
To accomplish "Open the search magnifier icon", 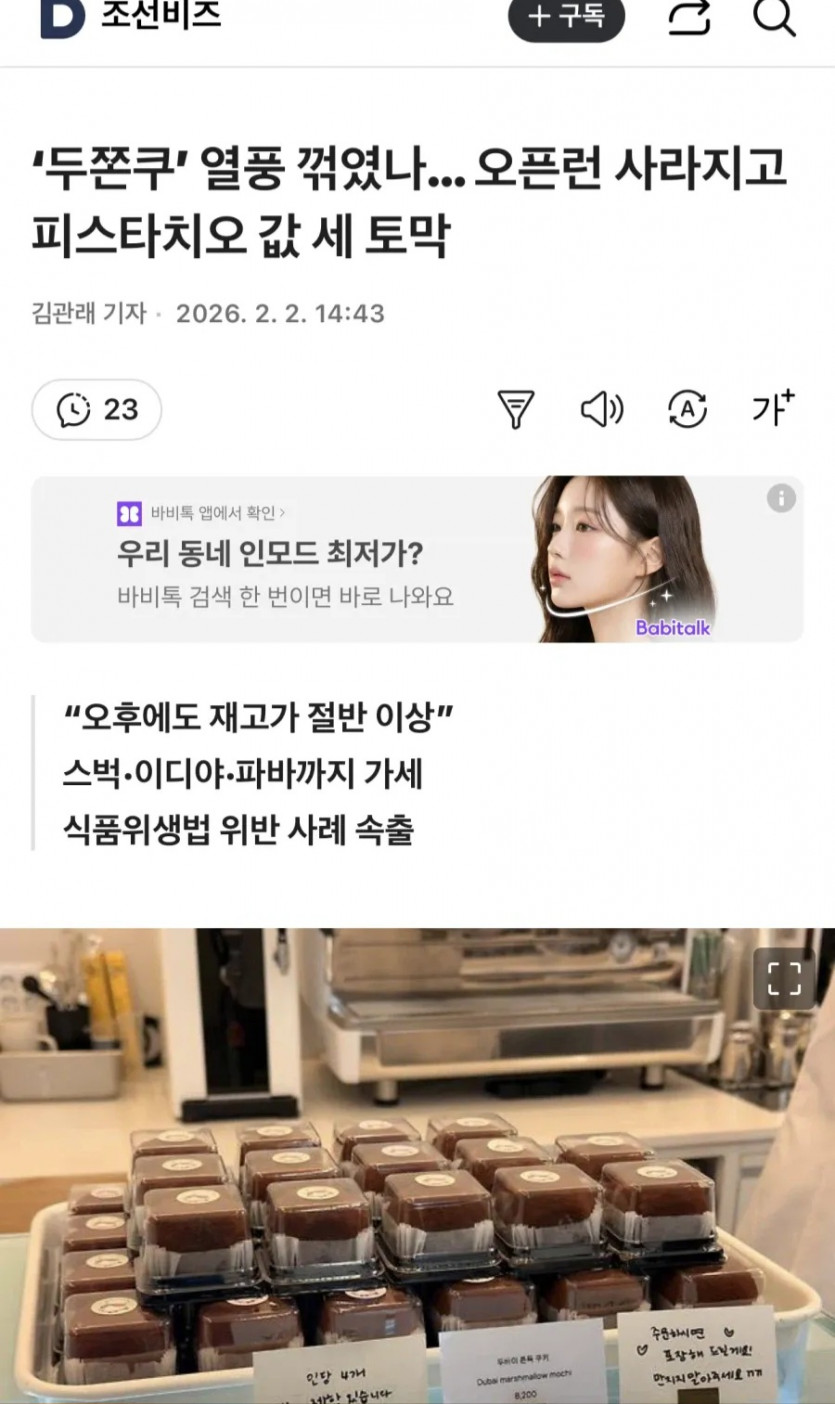I will click(773, 17).
